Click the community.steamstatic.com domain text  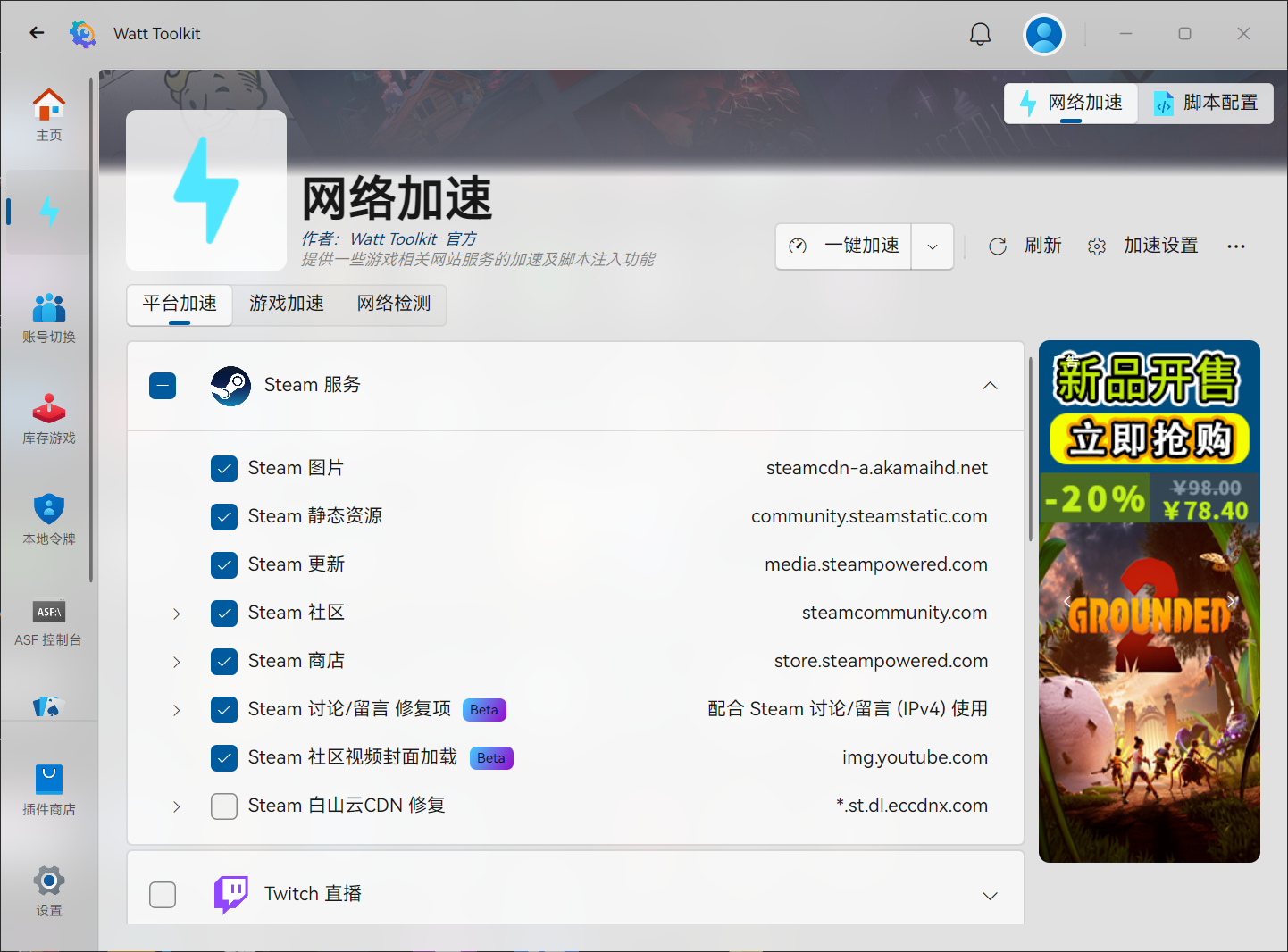[869, 516]
